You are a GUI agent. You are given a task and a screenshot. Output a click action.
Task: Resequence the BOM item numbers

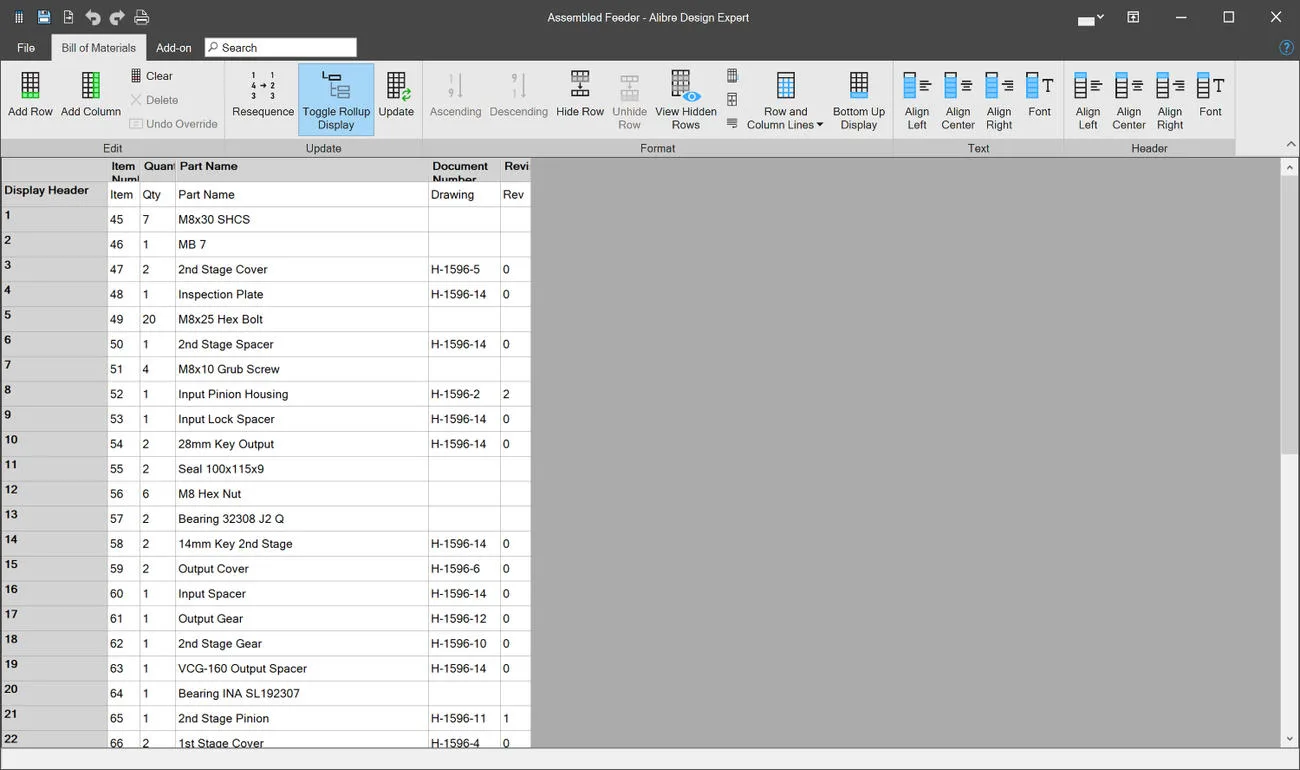[263, 95]
